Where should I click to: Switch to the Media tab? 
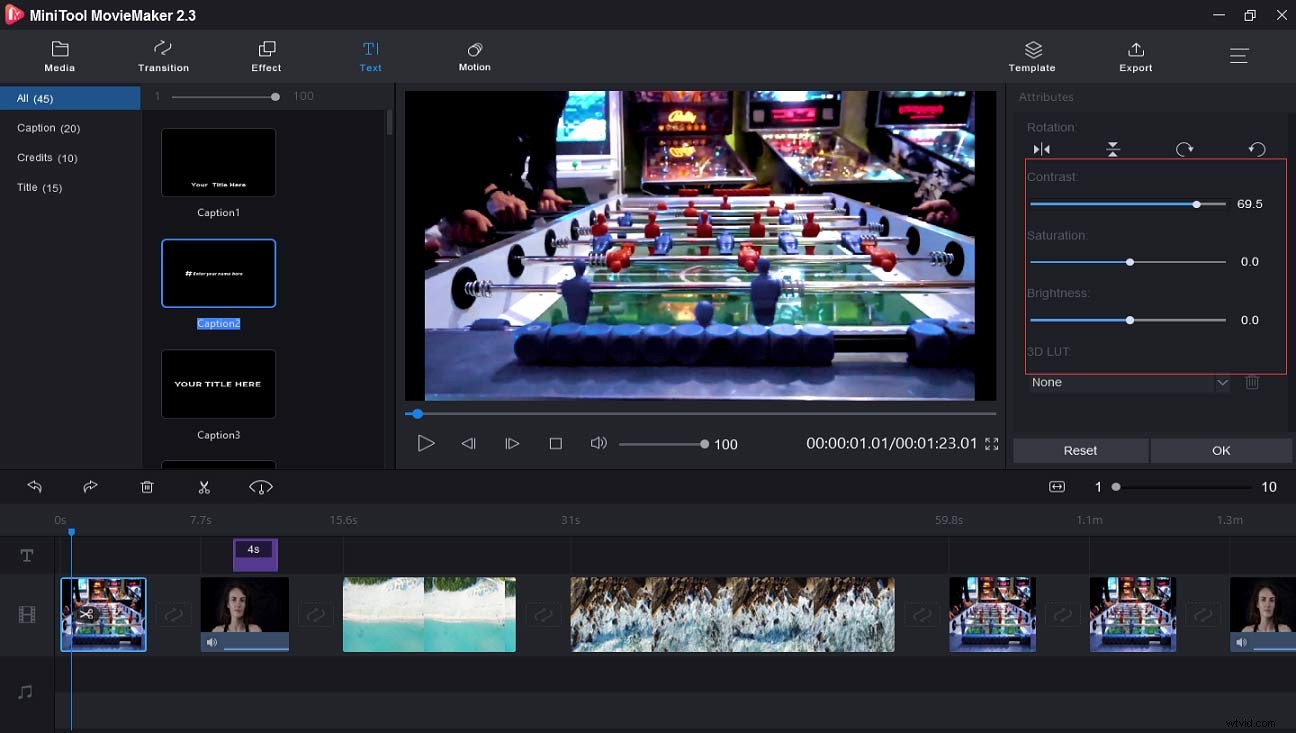pyautogui.click(x=59, y=56)
